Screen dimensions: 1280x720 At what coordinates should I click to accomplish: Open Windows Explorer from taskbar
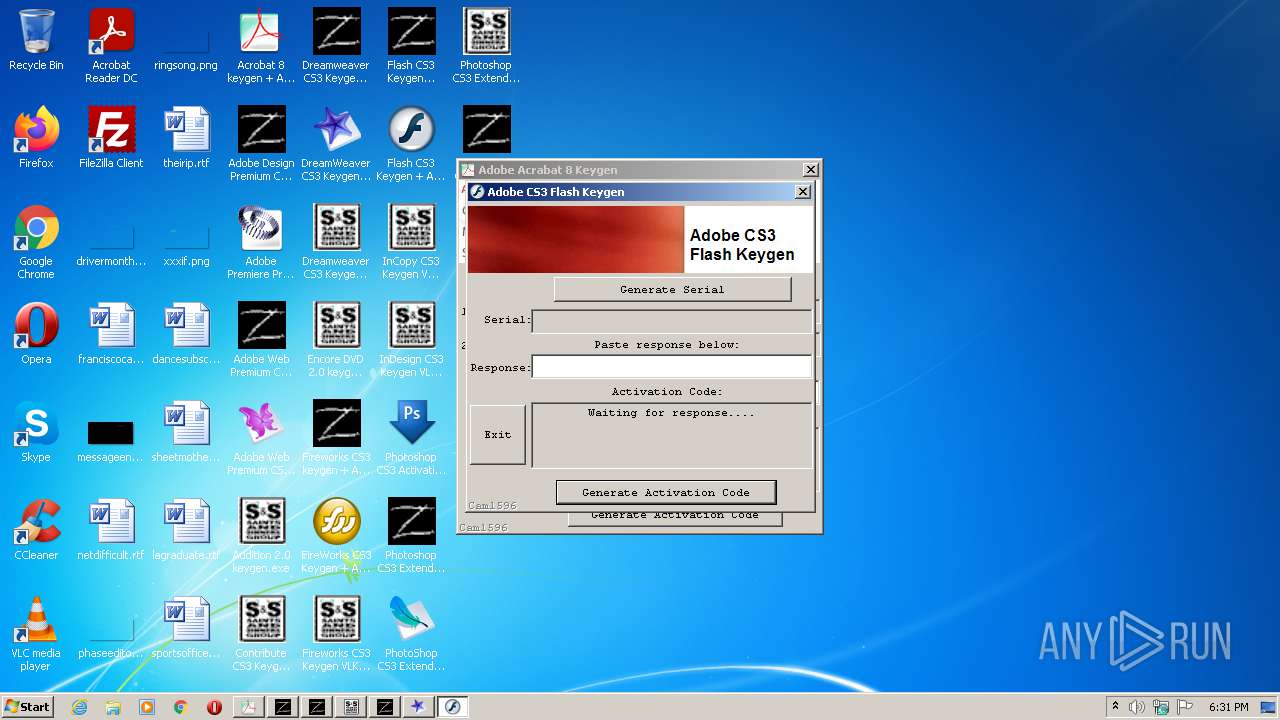tap(113, 707)
